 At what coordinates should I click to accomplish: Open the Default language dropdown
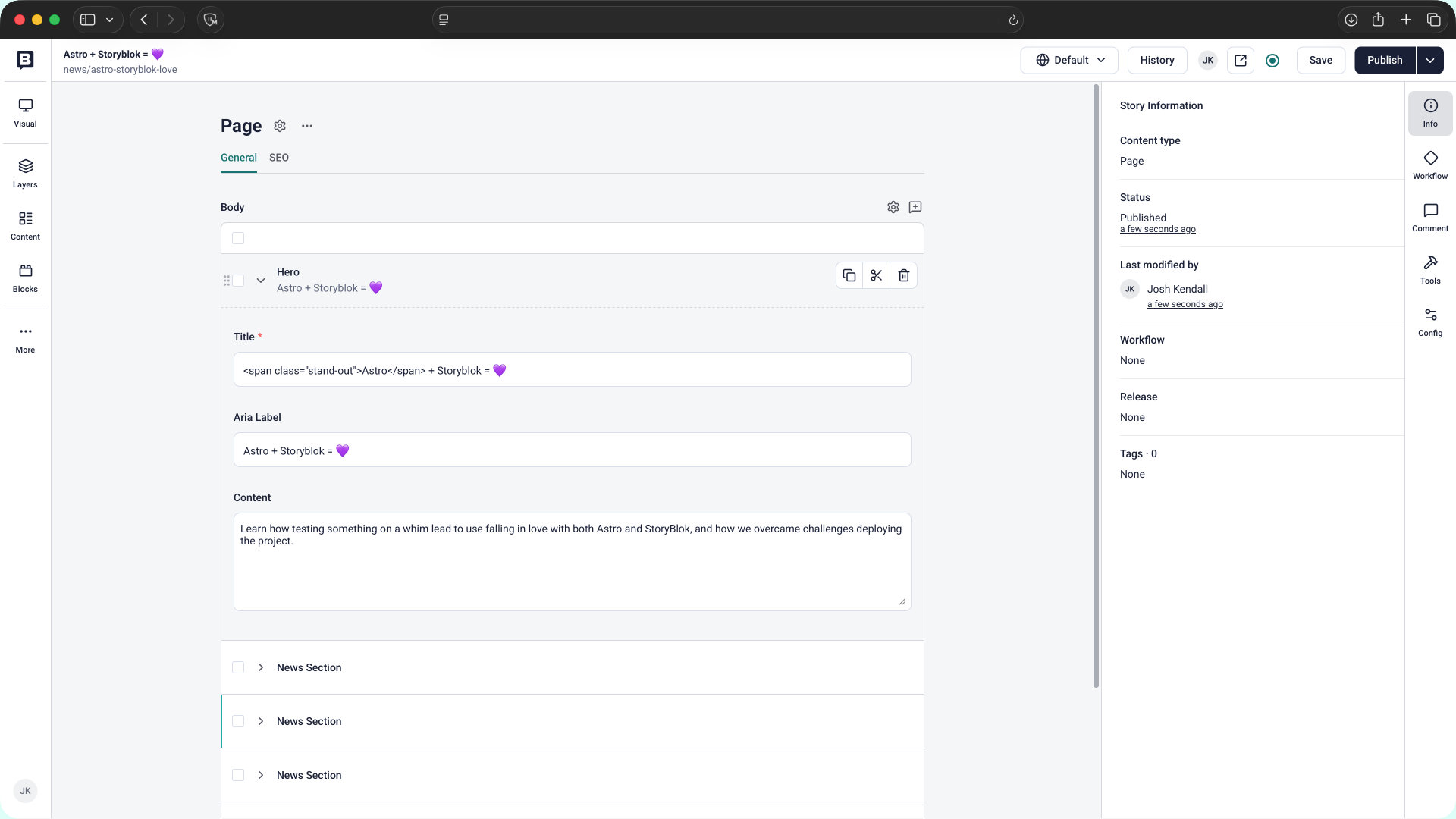click(1069, 60)
